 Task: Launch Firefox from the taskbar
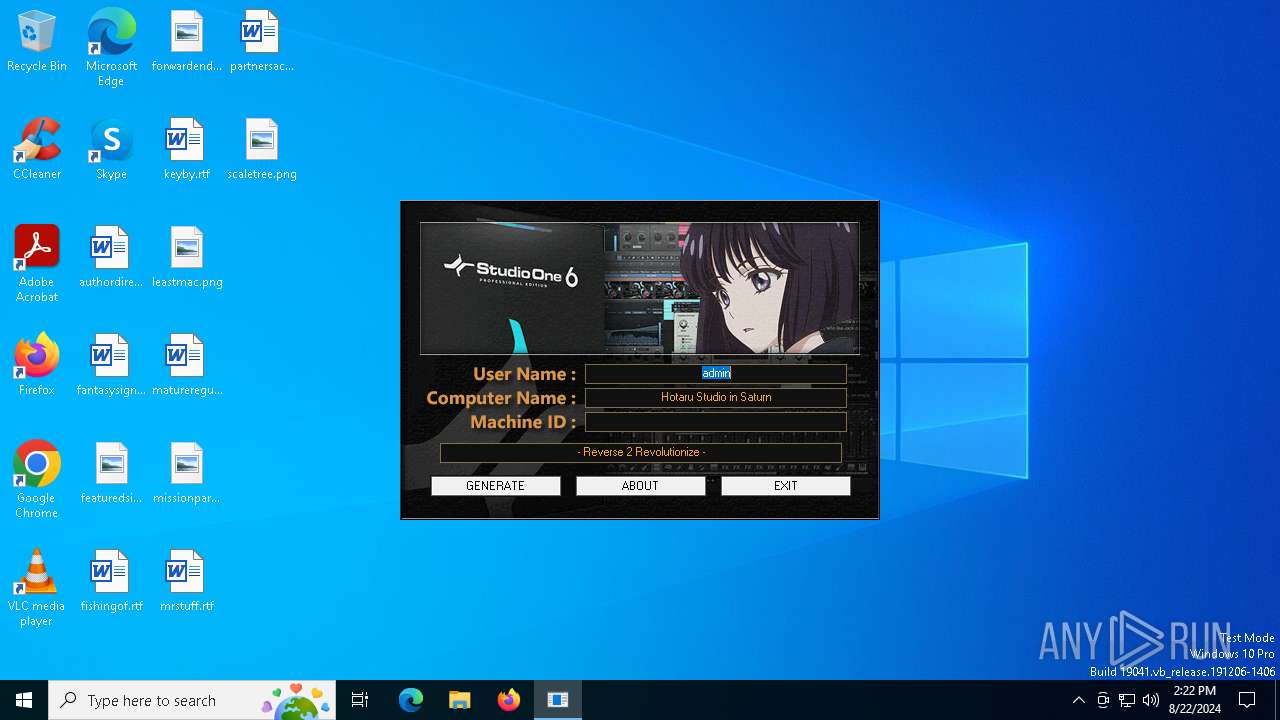[509, 700]
